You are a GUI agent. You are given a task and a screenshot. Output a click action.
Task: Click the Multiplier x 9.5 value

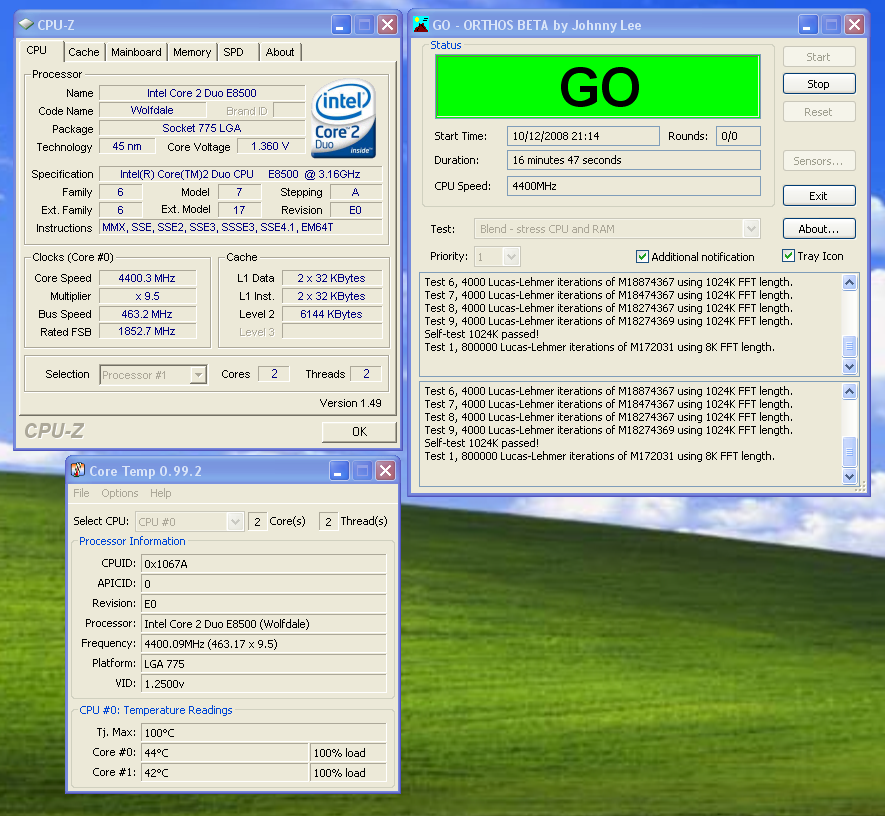[148, 296]
